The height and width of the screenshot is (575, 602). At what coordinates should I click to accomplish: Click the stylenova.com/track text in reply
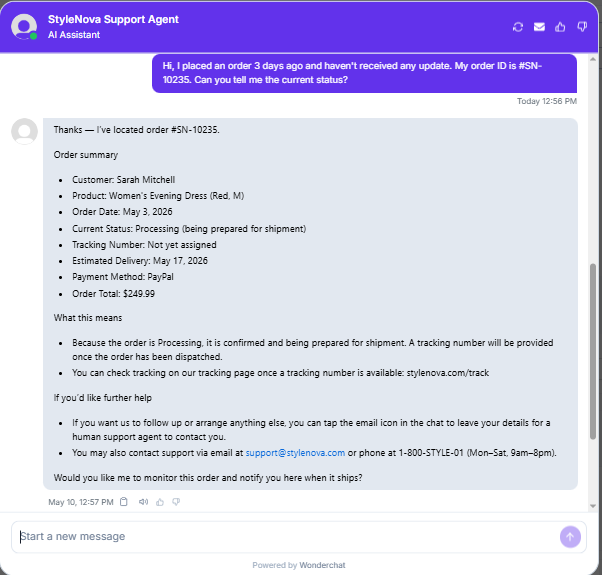(448, 373)
